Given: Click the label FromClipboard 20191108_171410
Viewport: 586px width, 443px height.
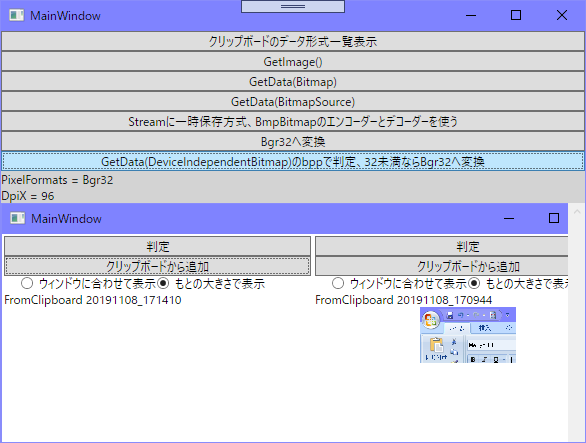Looking at the screenshot, I should click(93, 300).
